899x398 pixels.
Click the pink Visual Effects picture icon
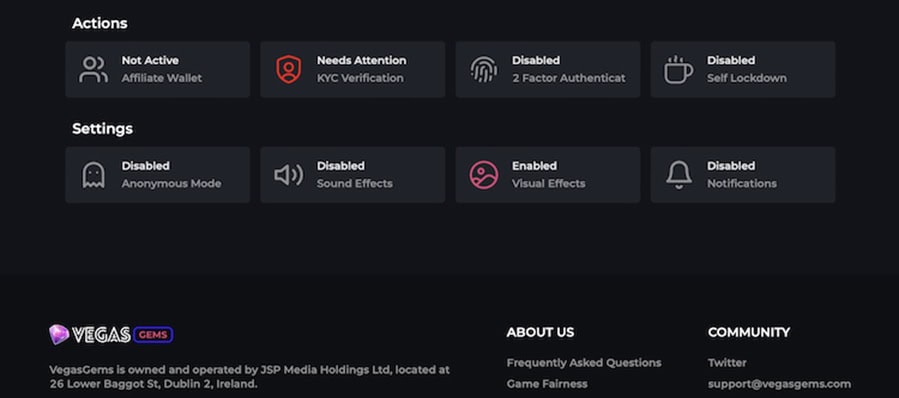click(484, 175)
